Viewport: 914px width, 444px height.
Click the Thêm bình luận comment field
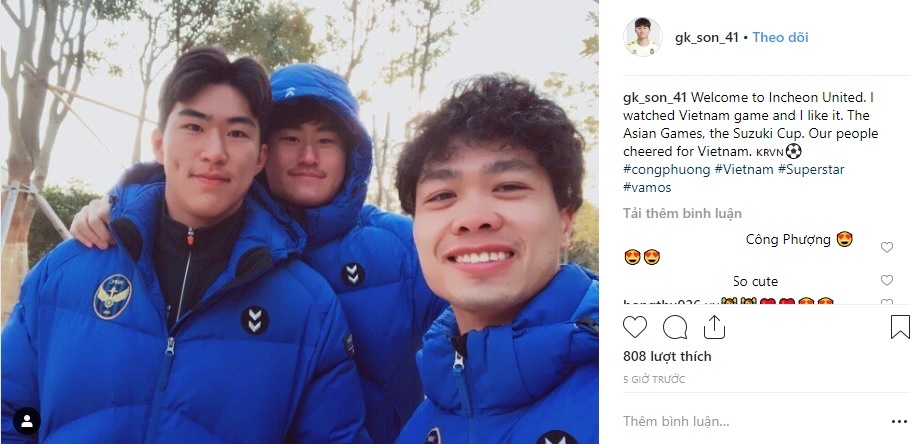pos(752,421)
